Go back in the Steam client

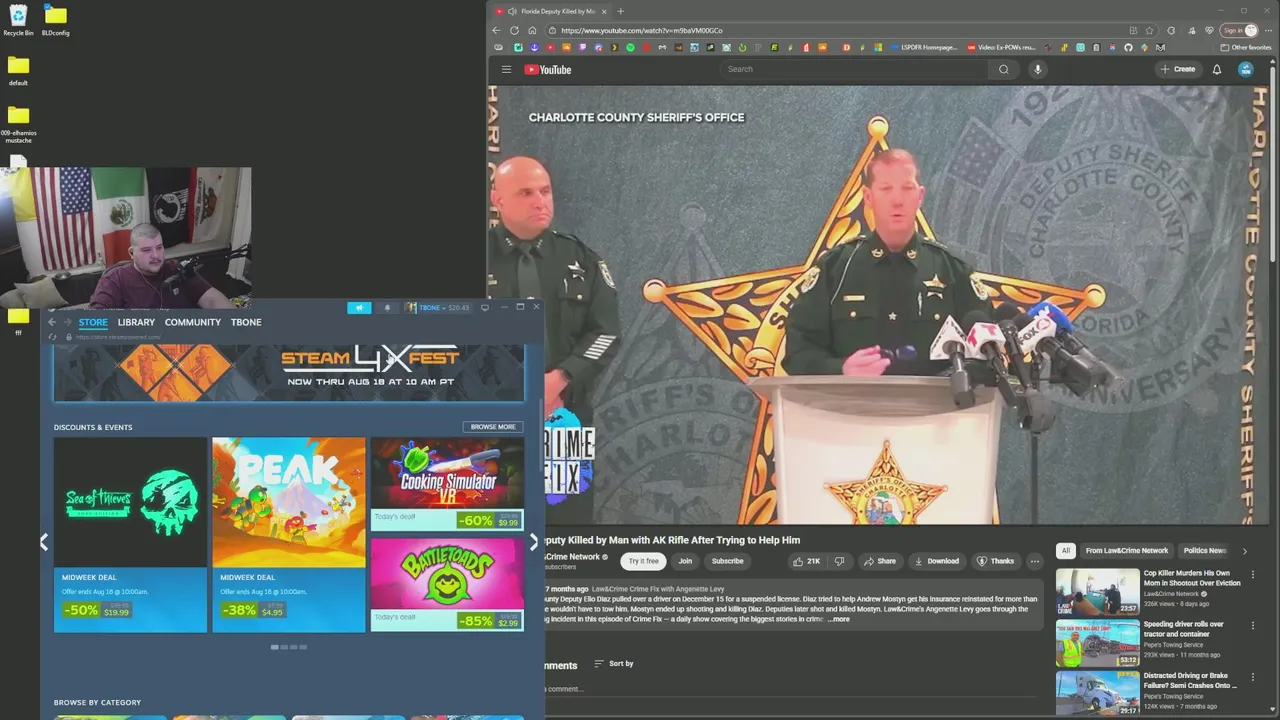[52, 322]
